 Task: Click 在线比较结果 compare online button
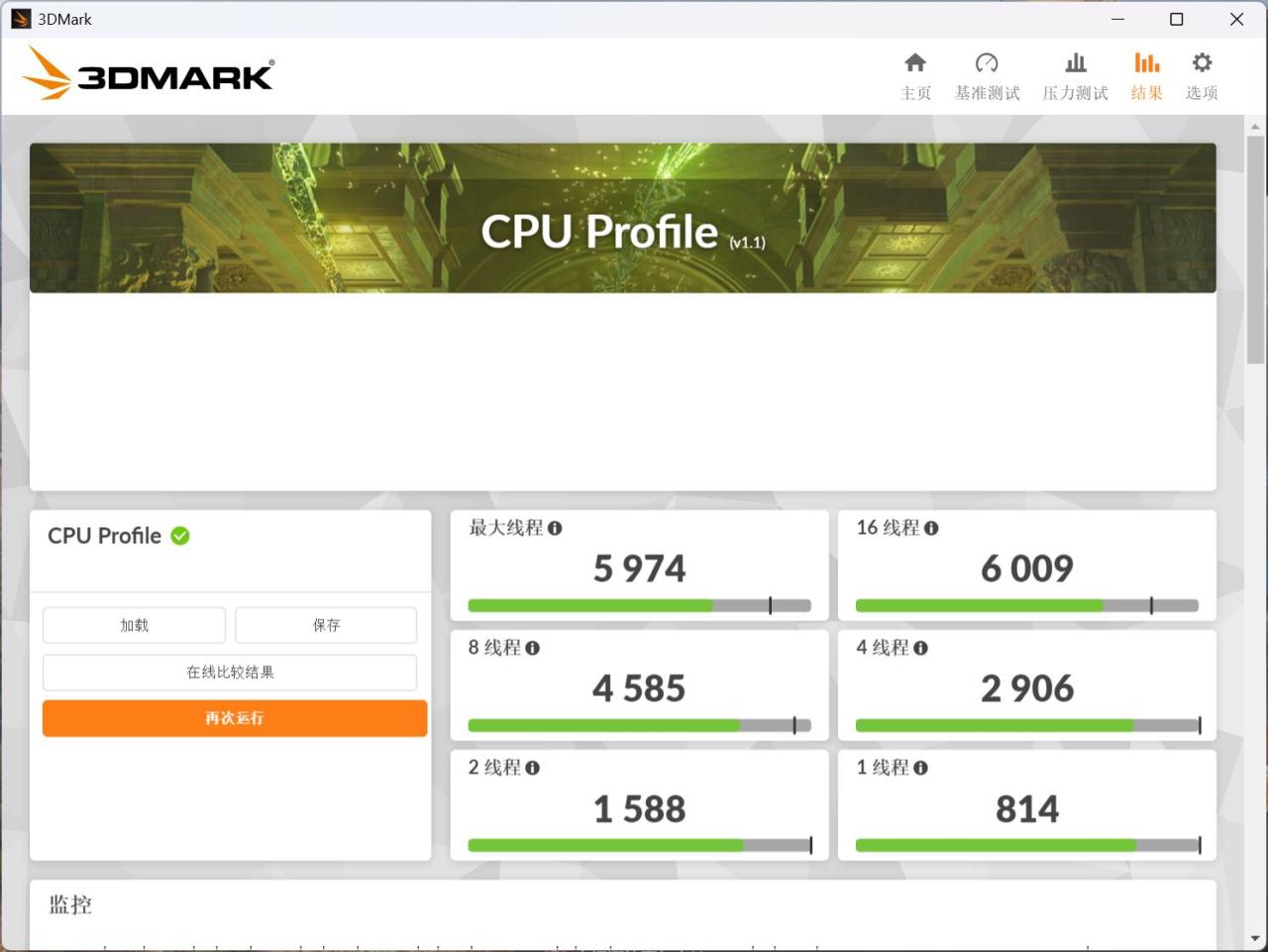[230, 673]
